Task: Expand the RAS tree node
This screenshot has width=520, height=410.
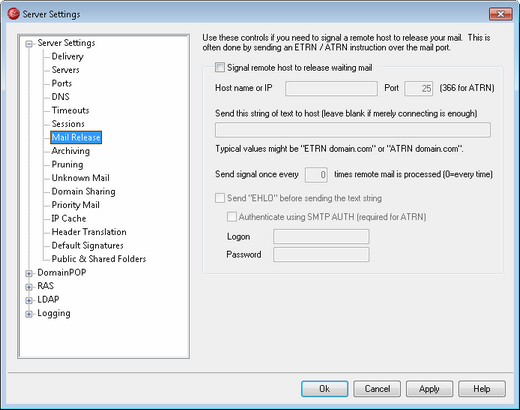Action: (29, 287)
